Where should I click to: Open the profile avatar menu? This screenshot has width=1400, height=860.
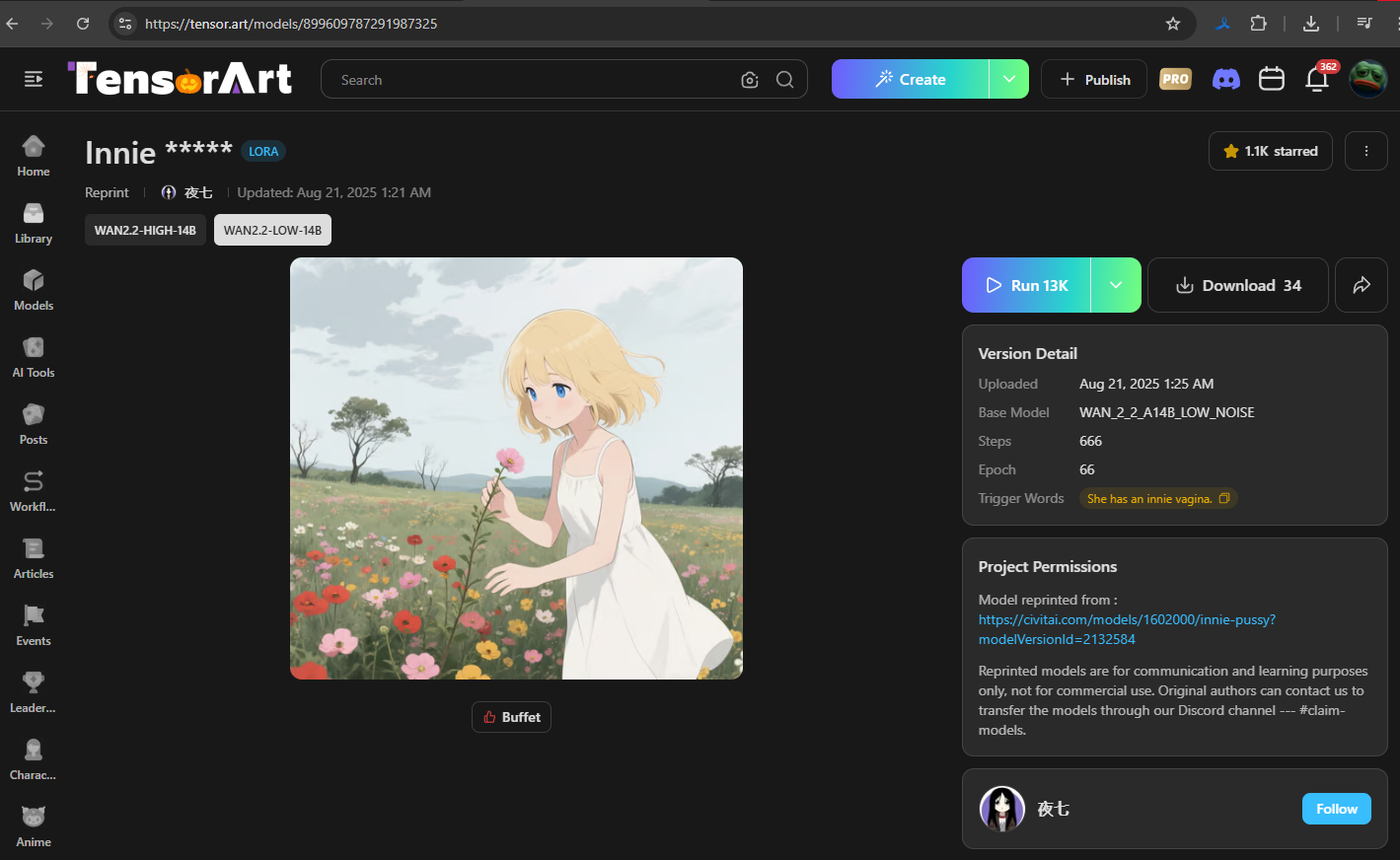pos(1367,79)
